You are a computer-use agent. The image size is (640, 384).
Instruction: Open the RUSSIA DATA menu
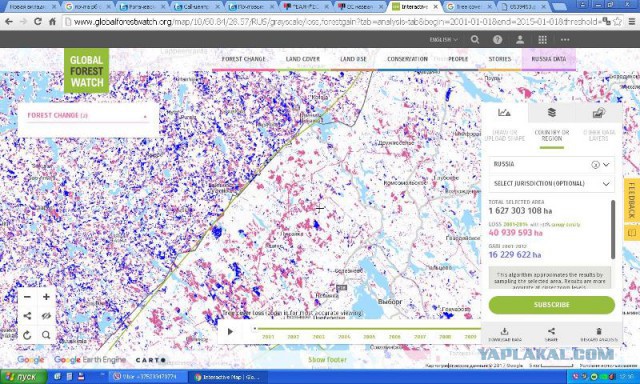[x=549, y=59]
